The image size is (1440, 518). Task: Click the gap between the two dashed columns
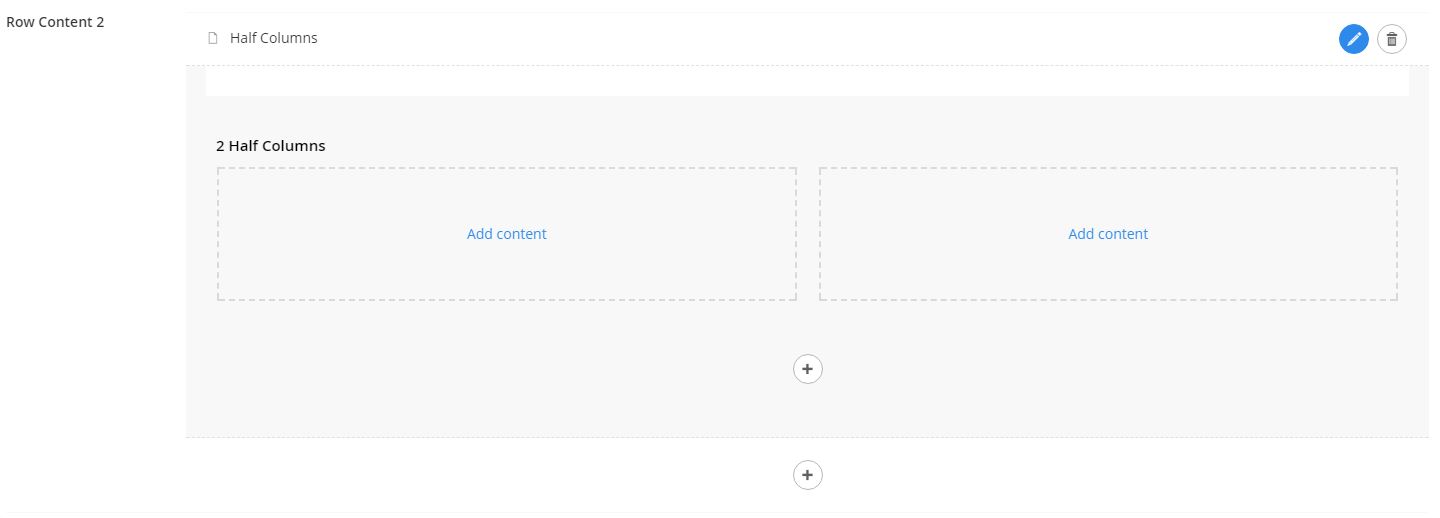[x=808, y=234]
